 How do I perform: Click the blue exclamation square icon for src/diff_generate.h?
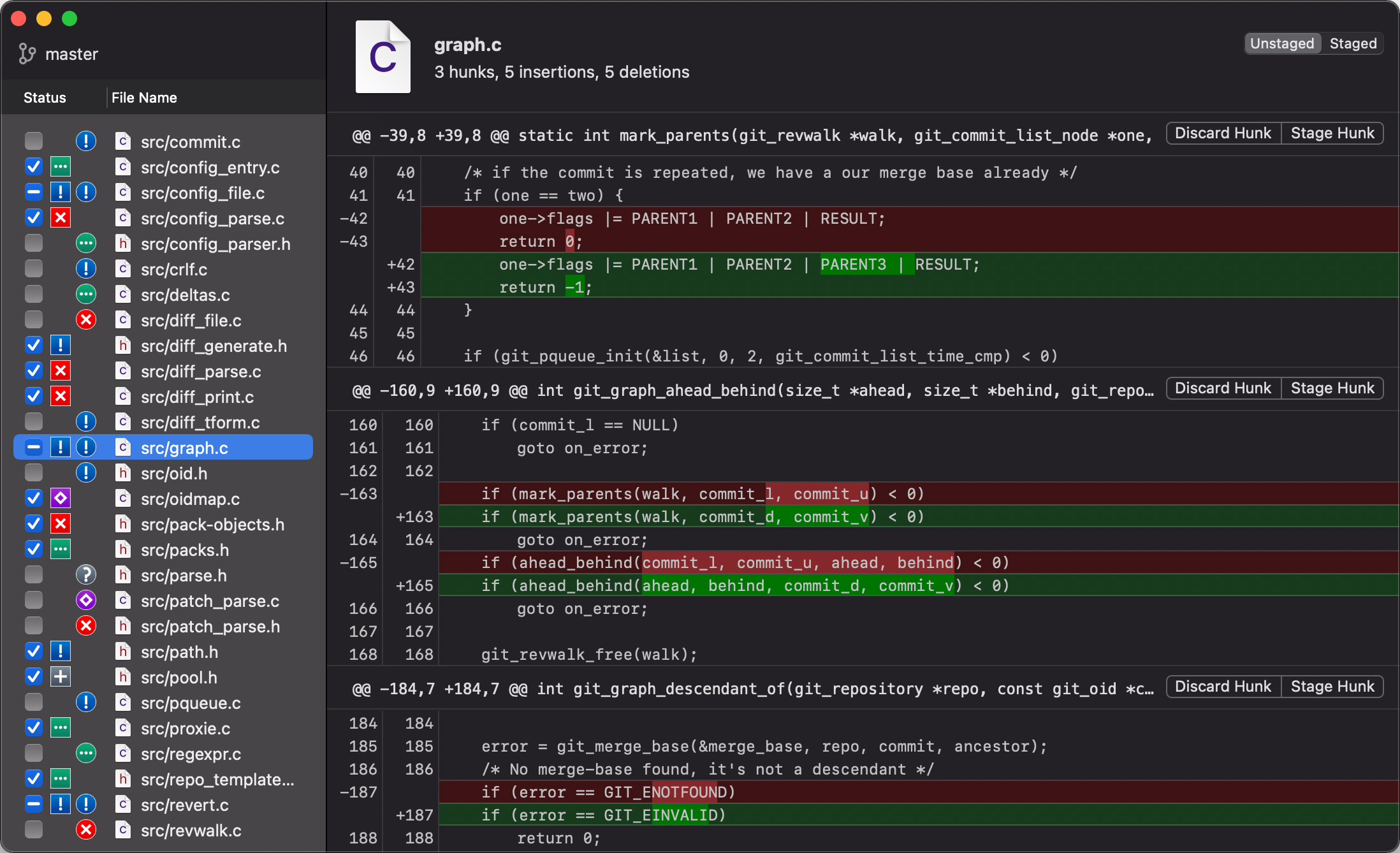point(61,346)
